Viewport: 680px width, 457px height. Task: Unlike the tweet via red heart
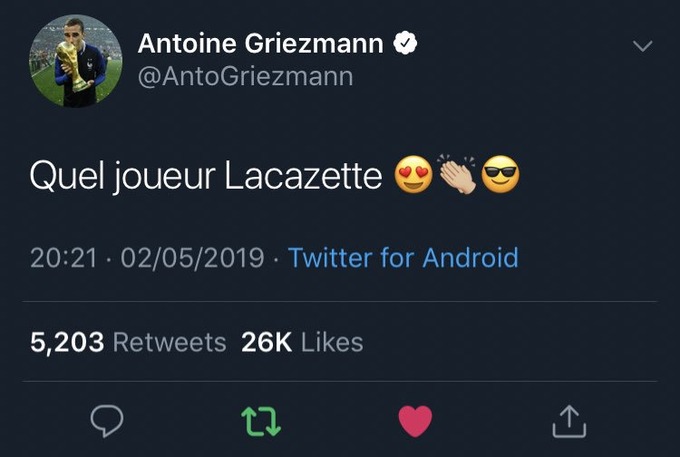pos(415,421)
